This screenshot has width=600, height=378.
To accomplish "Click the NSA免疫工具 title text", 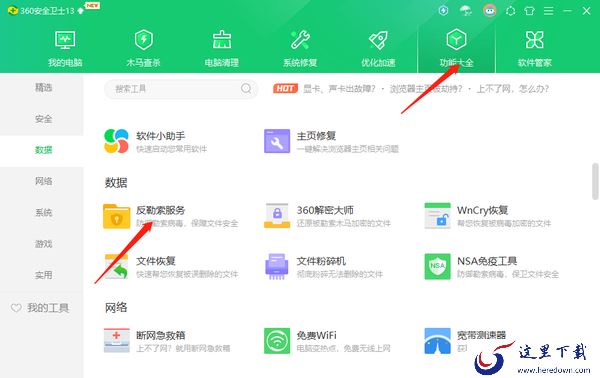I will point(487,261).
